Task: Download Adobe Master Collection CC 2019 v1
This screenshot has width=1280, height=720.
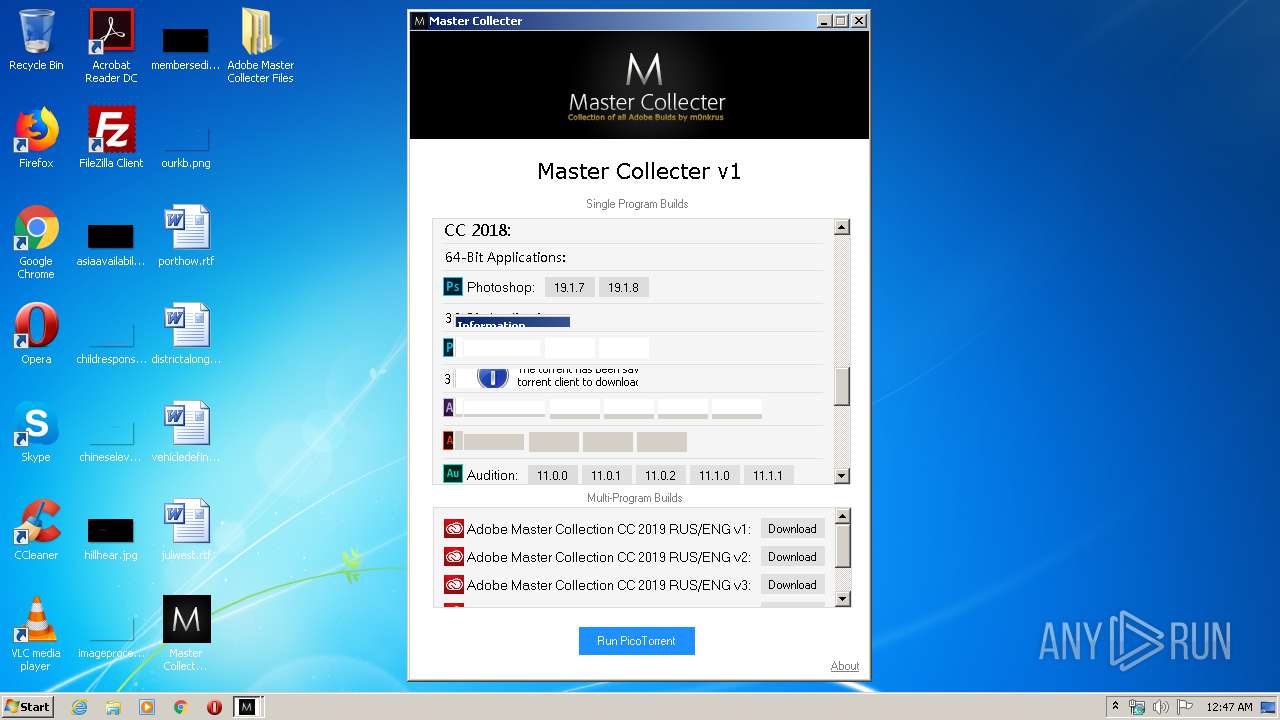Action: click(x=792, y=529)
